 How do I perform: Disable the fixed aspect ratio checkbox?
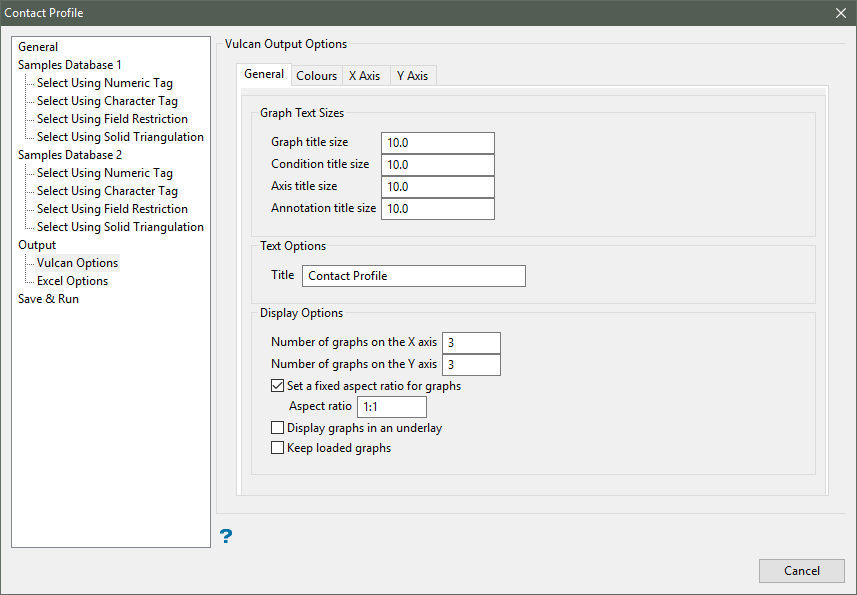tap(278, 386)
